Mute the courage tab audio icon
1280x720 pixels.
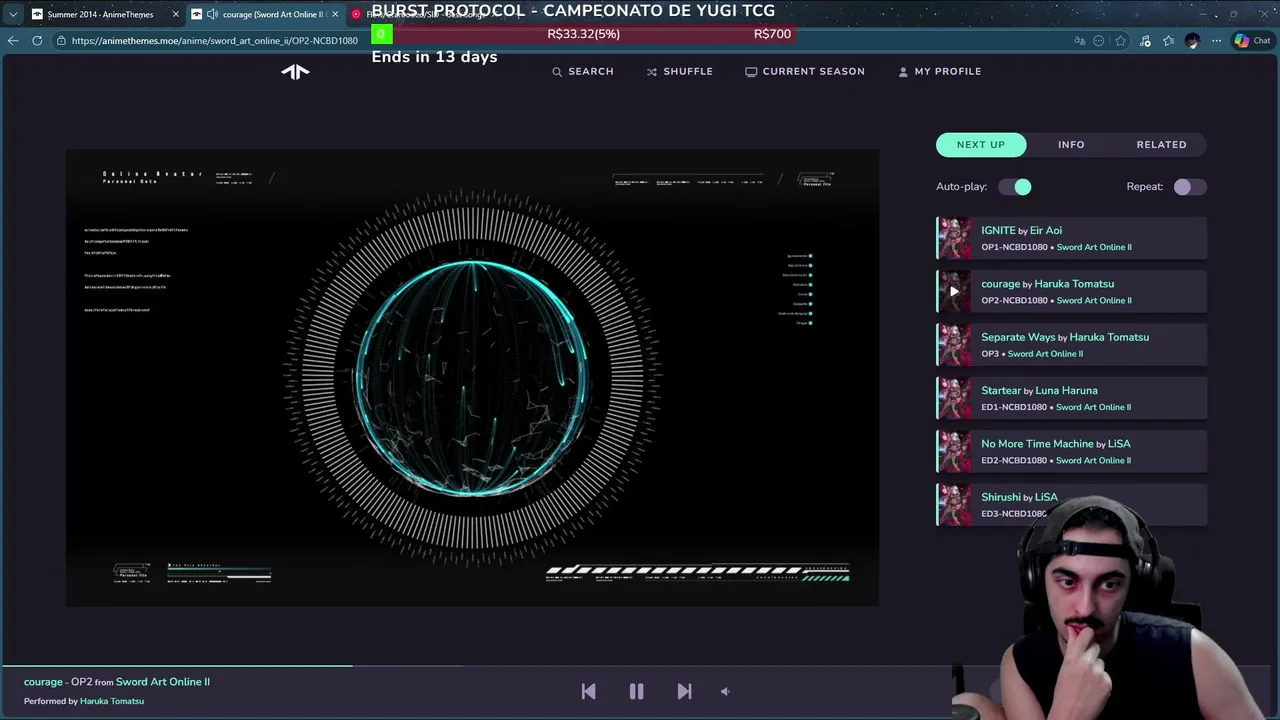(x=212, y=14)
